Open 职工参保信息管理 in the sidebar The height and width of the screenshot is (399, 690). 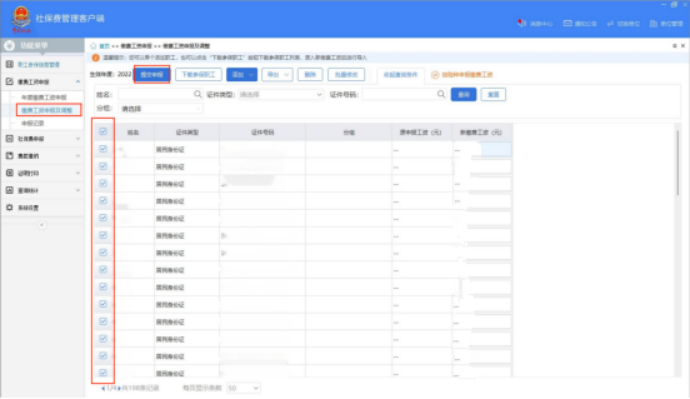[x=38, y=65]
